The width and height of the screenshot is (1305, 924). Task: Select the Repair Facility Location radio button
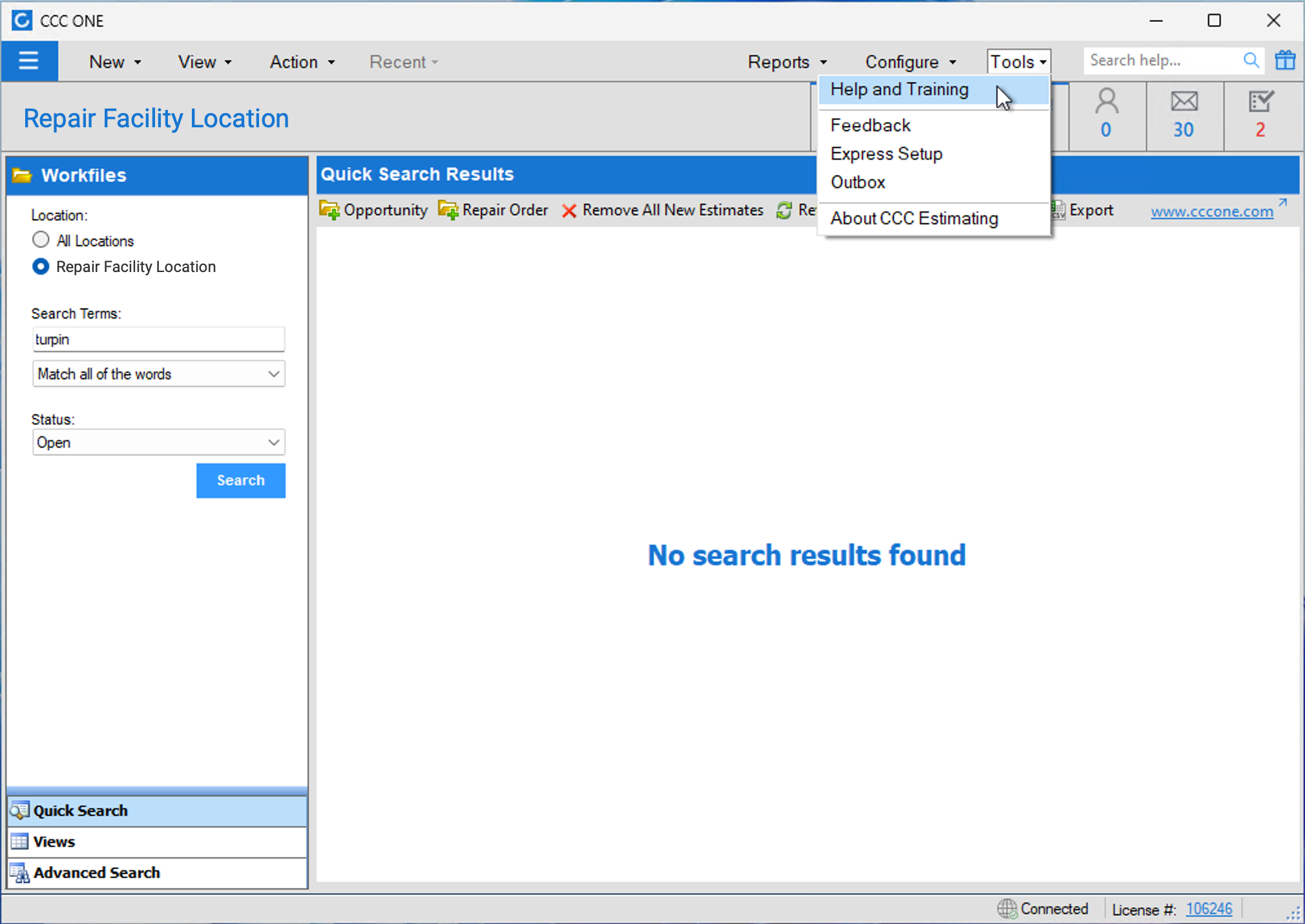tap(41, 266)
